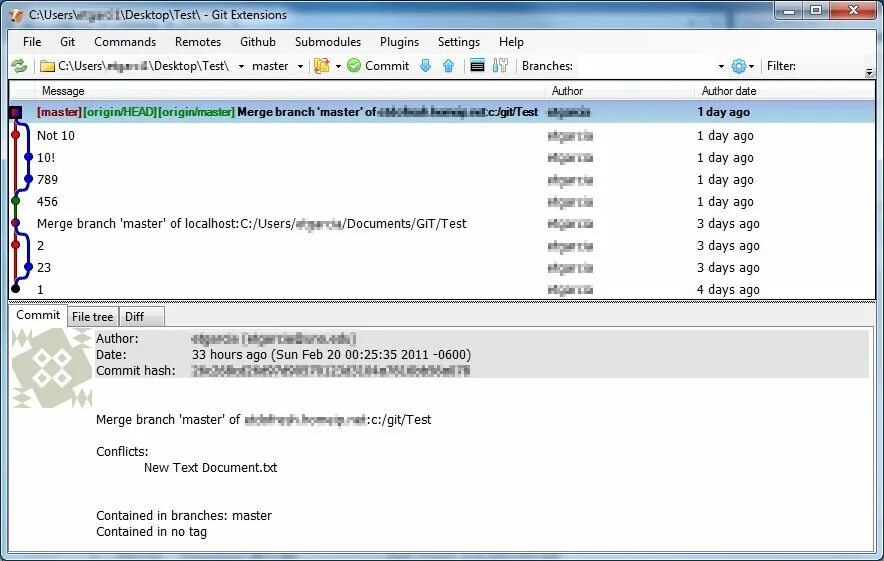
Task: Open the working directory path dropdown arrow
Action: [x=241, y=67]
